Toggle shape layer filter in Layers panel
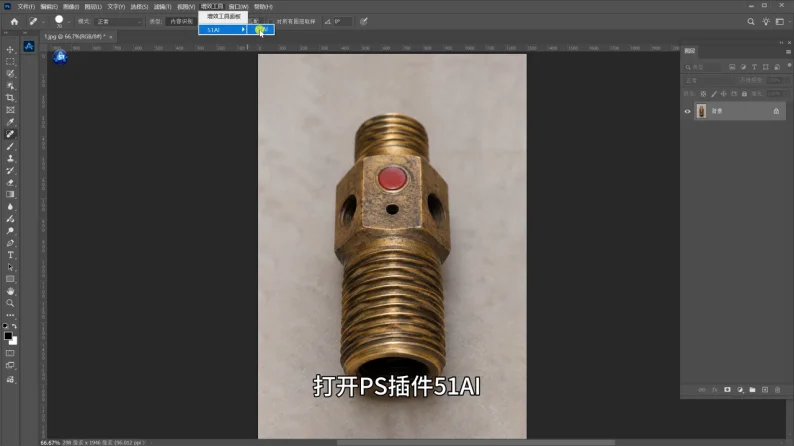Image resolution: width=794 pixels, height=447 pixels. [x=766, y=67]
